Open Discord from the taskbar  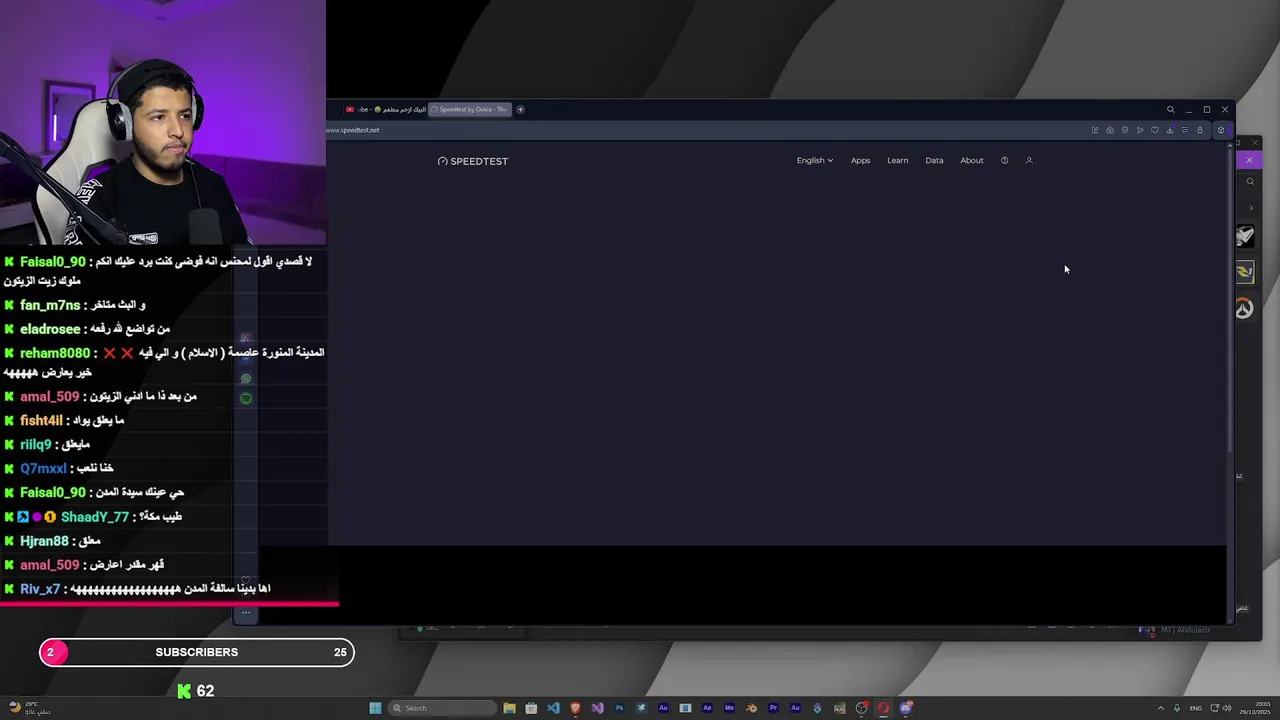[x=905, y=708]
